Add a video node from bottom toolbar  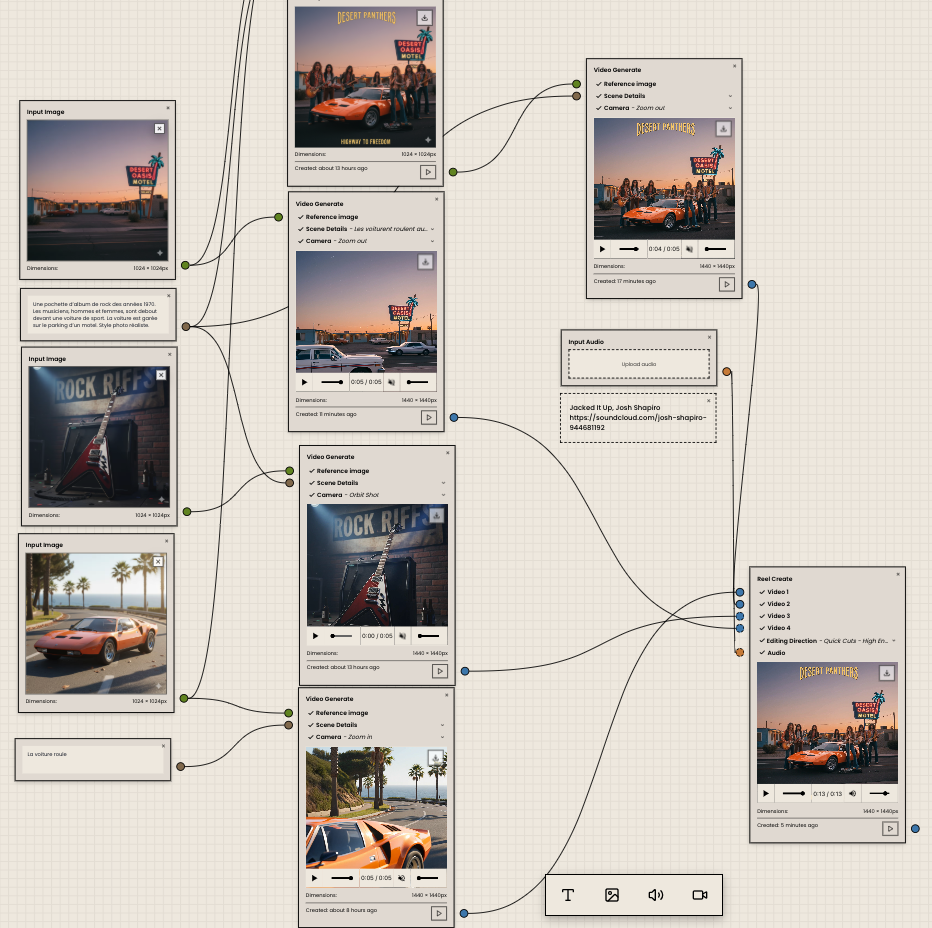click(700, 895)
